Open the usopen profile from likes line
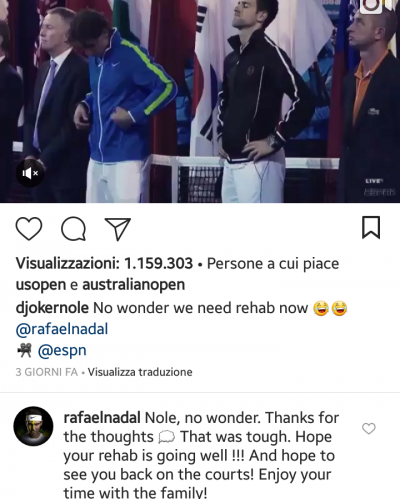This screenshot has width=400, height=499. click(x=41, y=285)
